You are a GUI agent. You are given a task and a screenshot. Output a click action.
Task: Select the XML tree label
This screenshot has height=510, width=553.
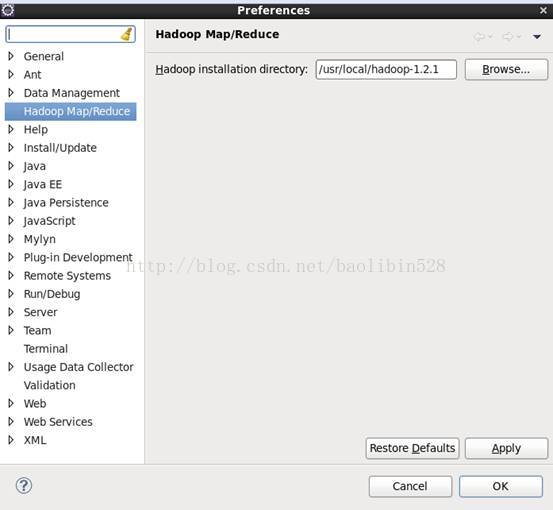(35, 440)
